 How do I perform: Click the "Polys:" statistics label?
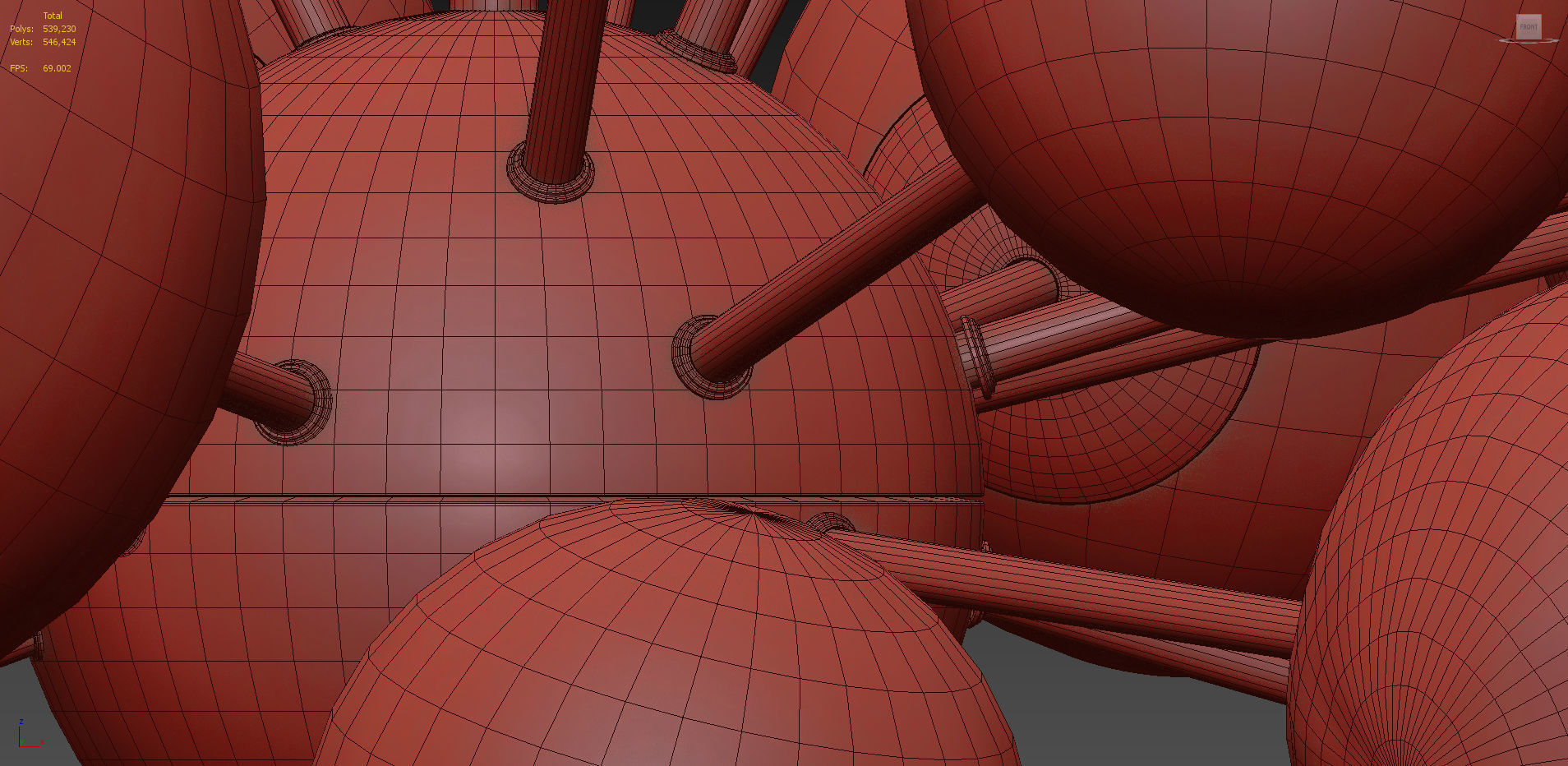click(21, 29)
